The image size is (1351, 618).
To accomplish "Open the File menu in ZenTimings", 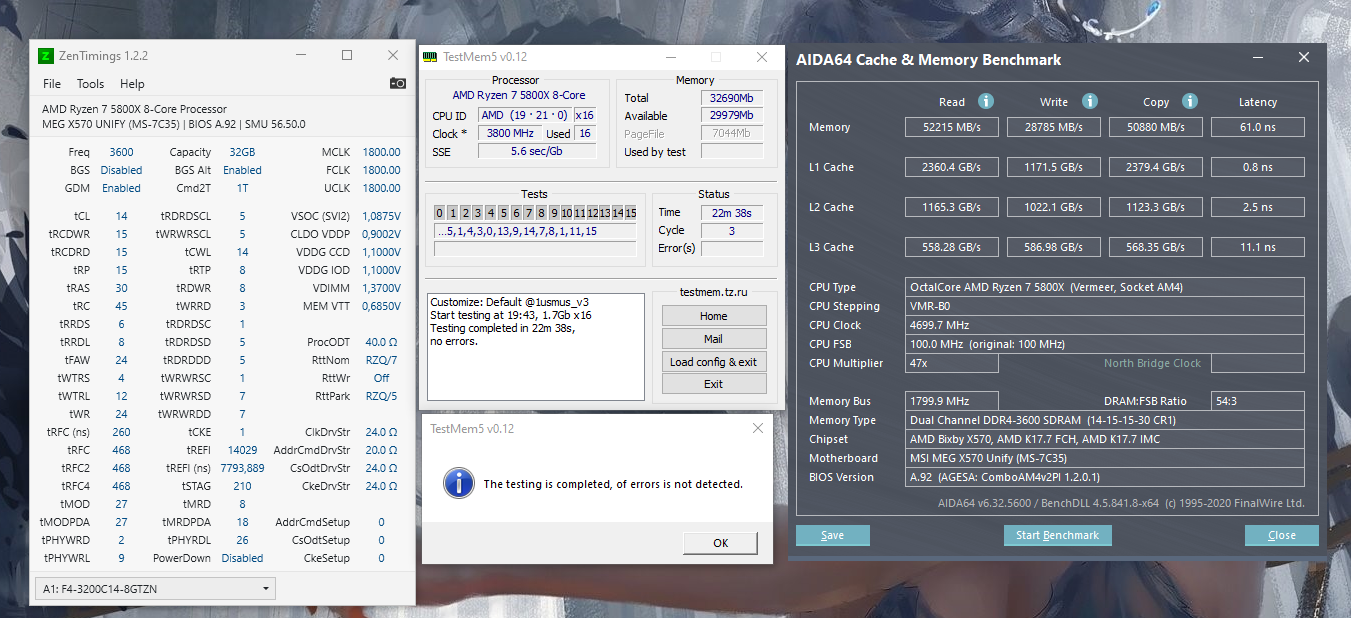I will click(52, 84).
